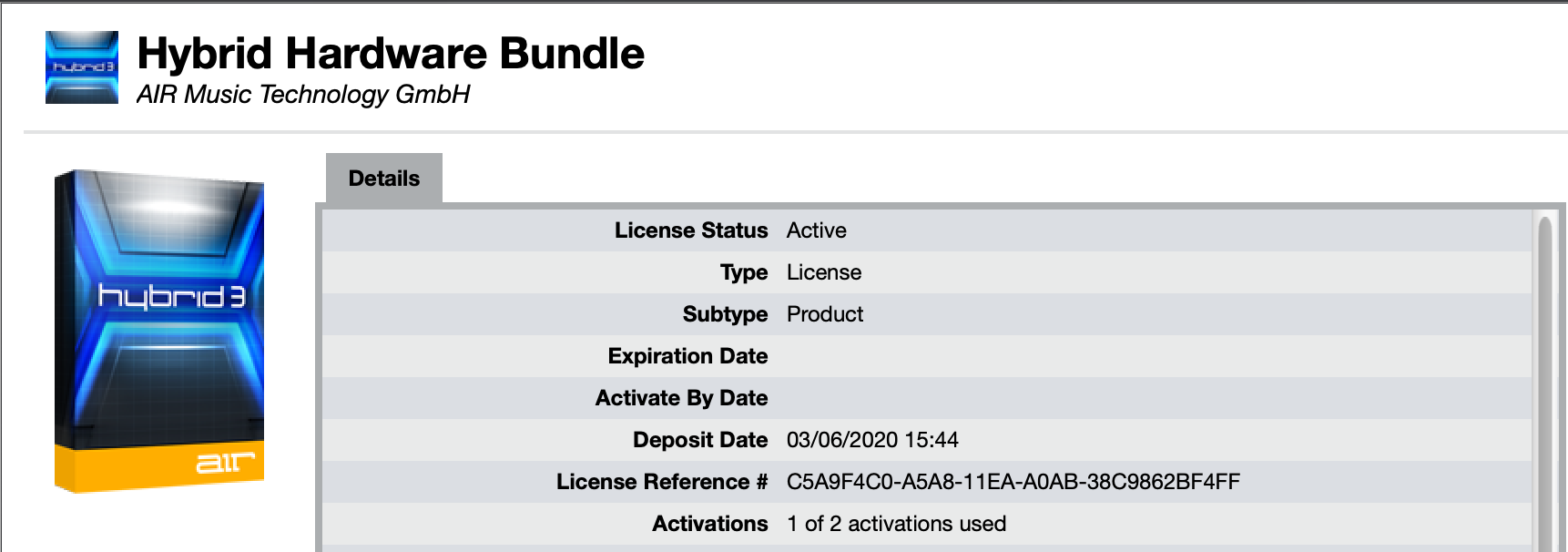Click the Type row label
The height and width of the screenshot is (552, 1568).
pos(744,272)
